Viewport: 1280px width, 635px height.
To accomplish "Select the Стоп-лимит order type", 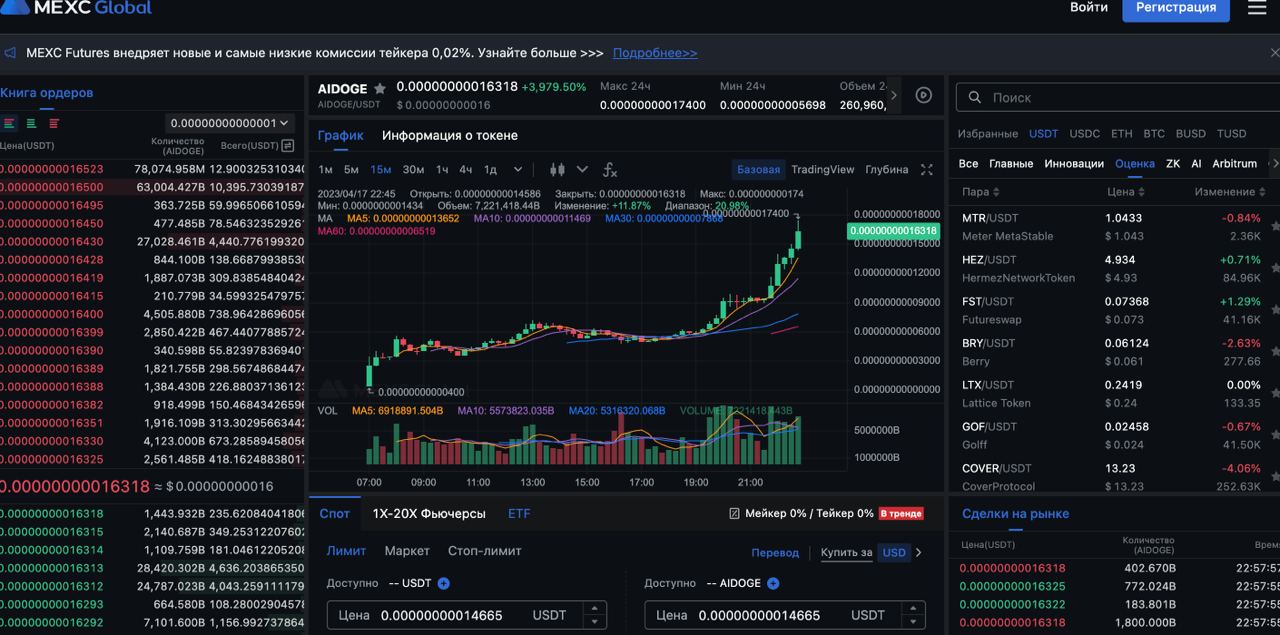I will pyautogui.click(x=485, y=551).
